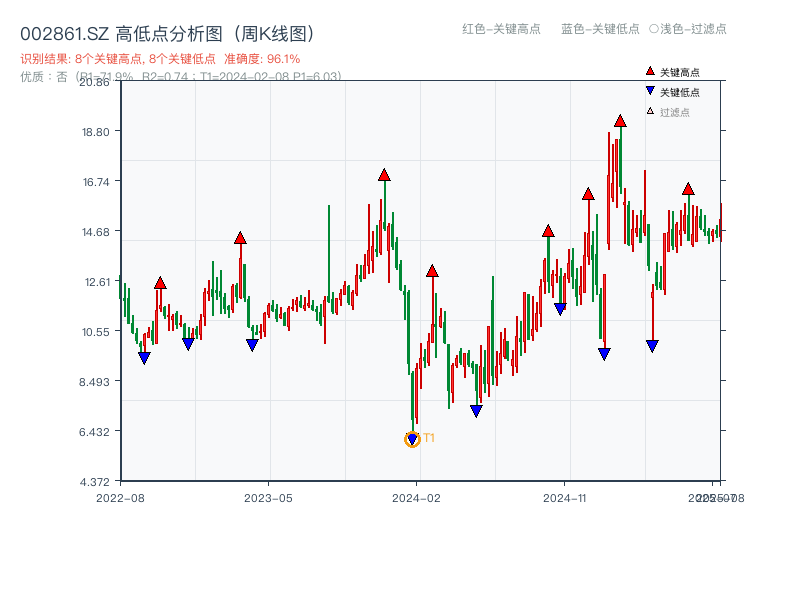
Task: Click the deepest blue triangle marker mid-chart
Action: click(x=475, y=410)
